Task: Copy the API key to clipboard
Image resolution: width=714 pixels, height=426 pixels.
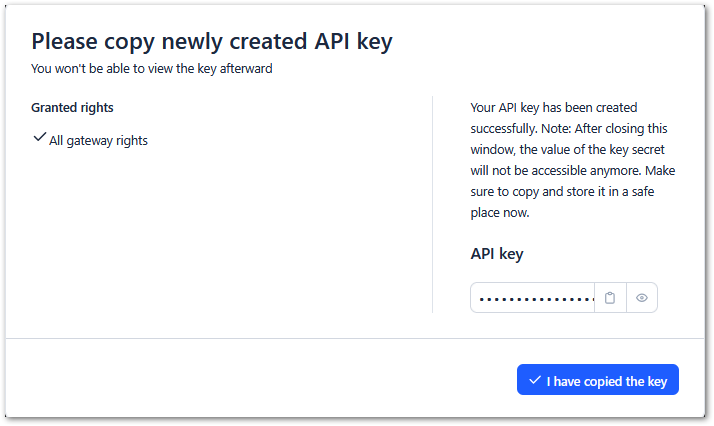Action: [610, 298]
